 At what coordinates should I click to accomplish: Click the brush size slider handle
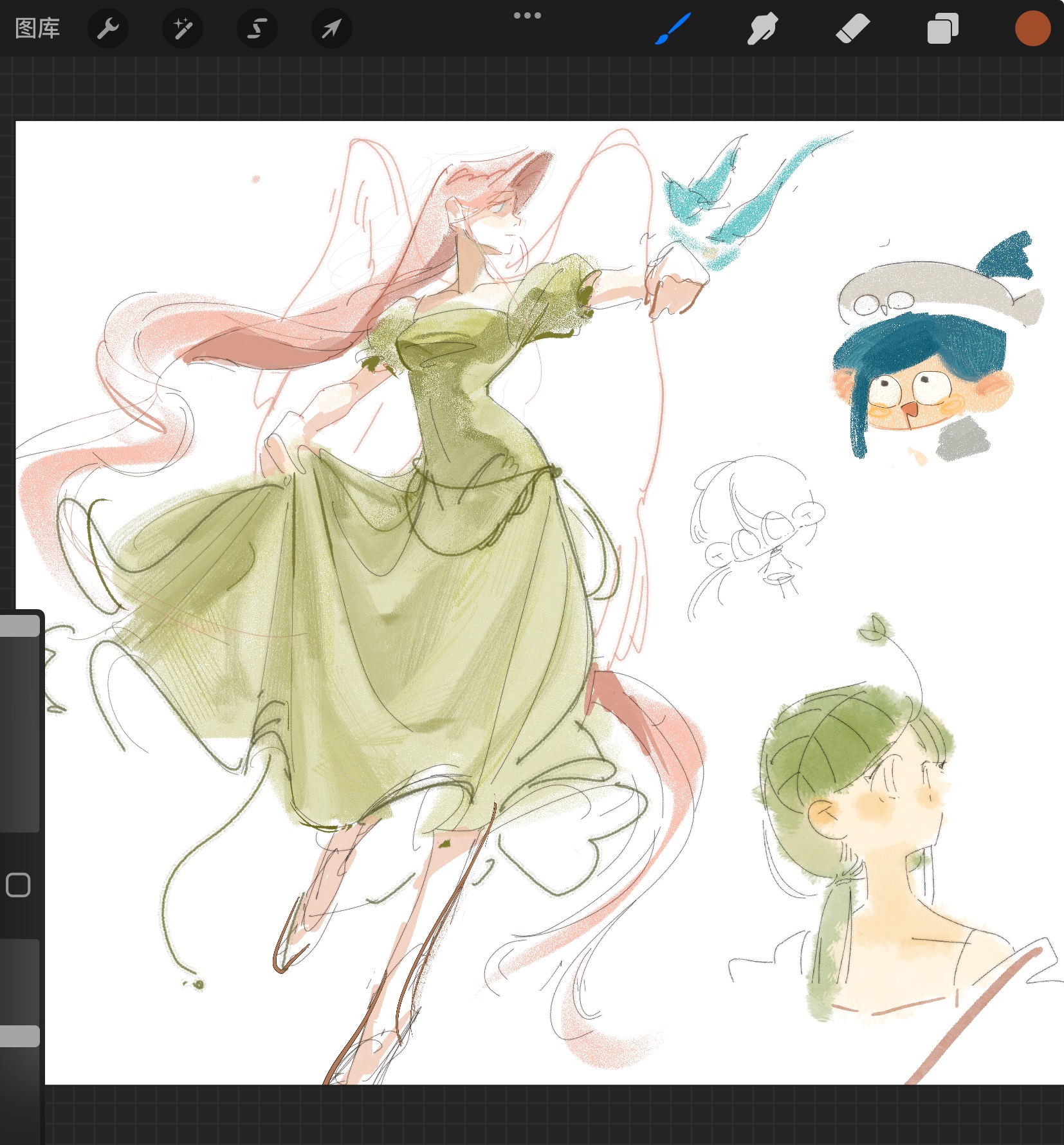click(x=20, y=626)
